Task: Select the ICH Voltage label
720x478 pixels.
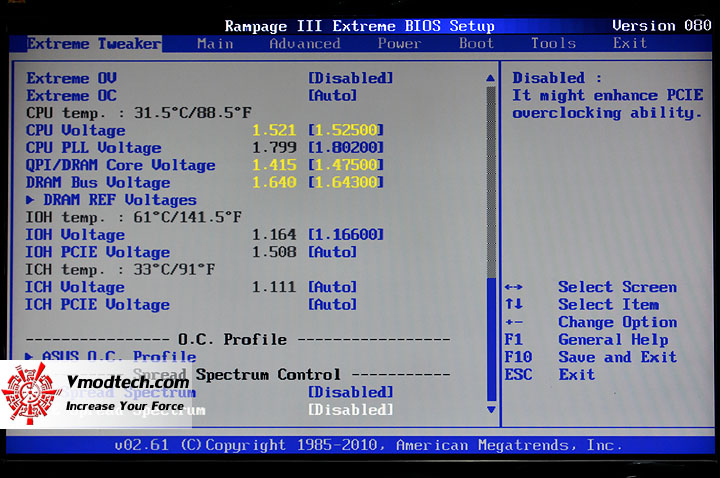Action: (75, 287)
